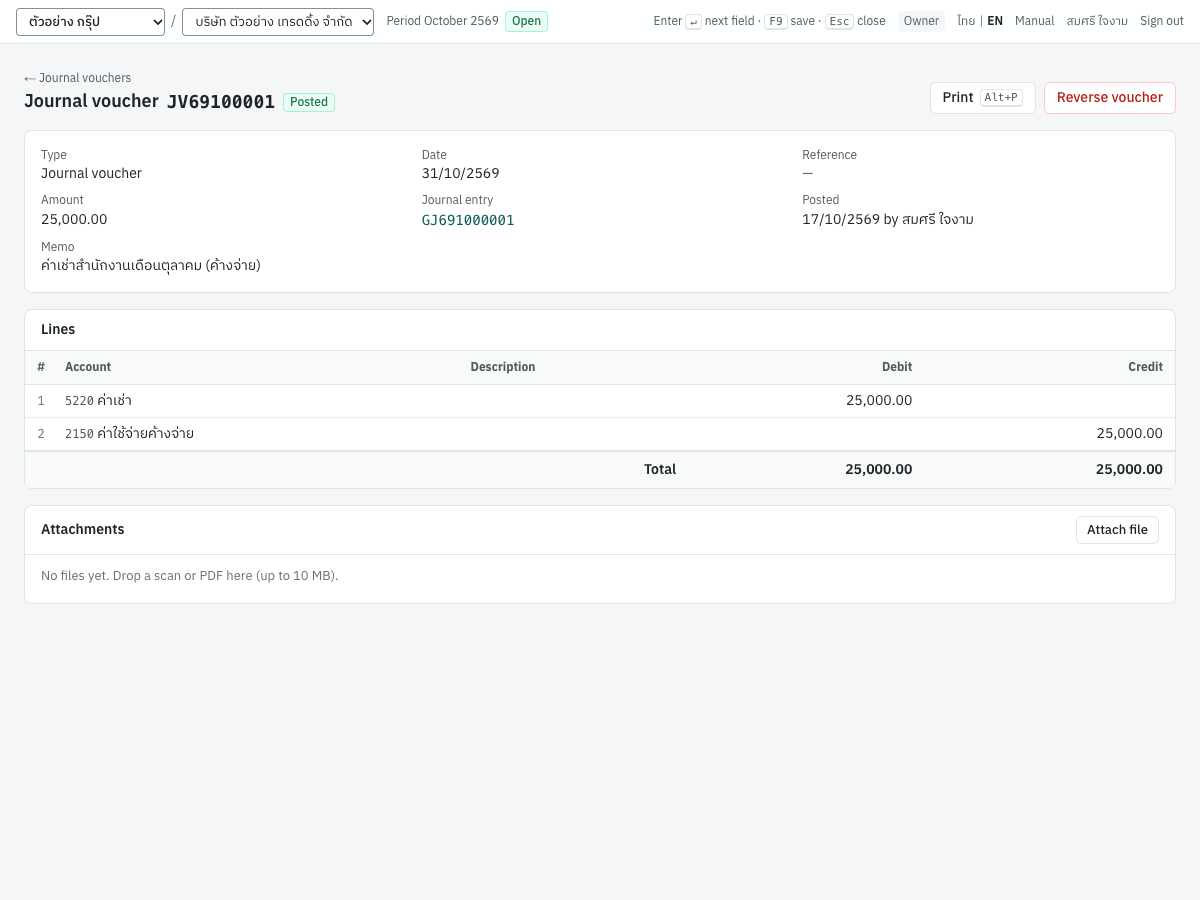The image size is (1200, 900).
Task: Click the Total debit 25,000.00 cell
Action: (x=879, y=469)
